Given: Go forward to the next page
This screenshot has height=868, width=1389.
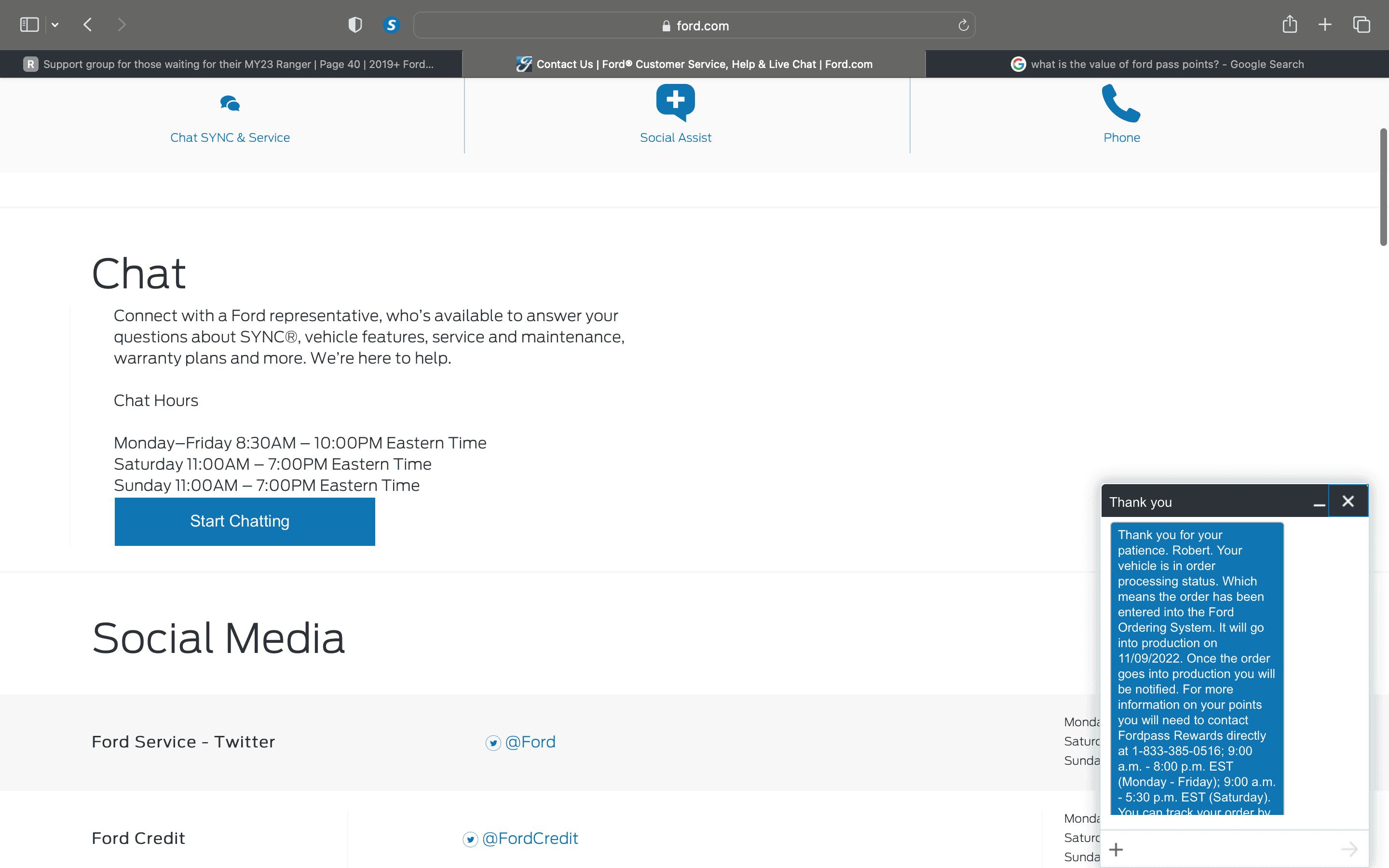Looking at the screenshot, I should (x=121, y=25).
